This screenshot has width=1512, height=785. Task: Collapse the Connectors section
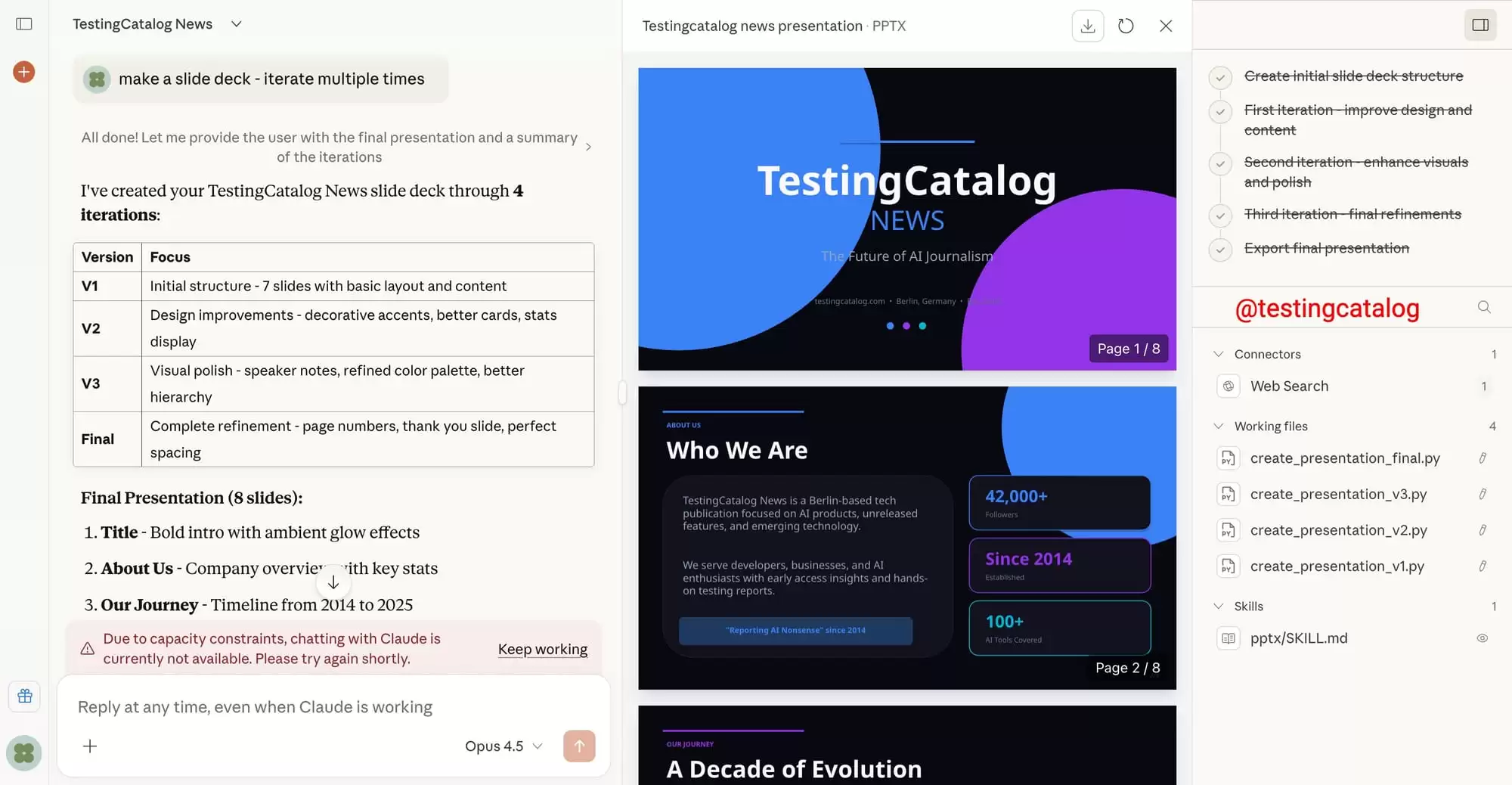point(1219,354)
